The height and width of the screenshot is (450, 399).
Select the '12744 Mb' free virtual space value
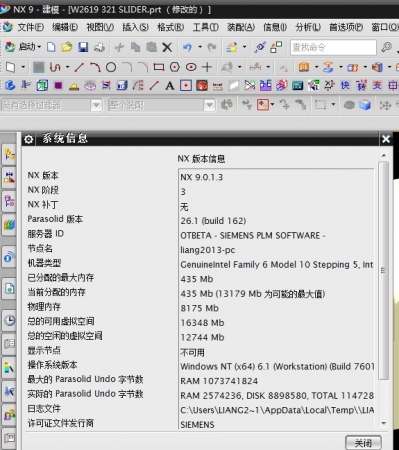pyautogui.click(x=202, y=337)
